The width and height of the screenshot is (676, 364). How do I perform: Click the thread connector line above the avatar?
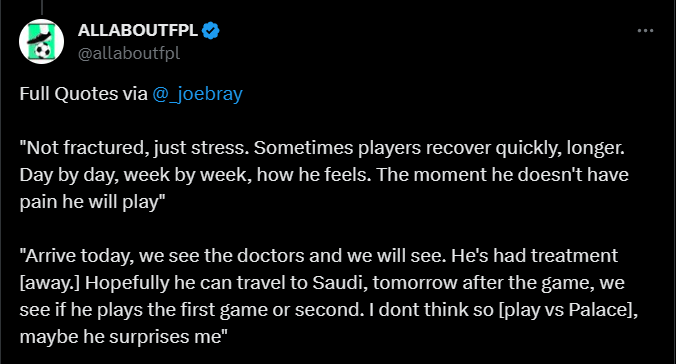point(42,7)
